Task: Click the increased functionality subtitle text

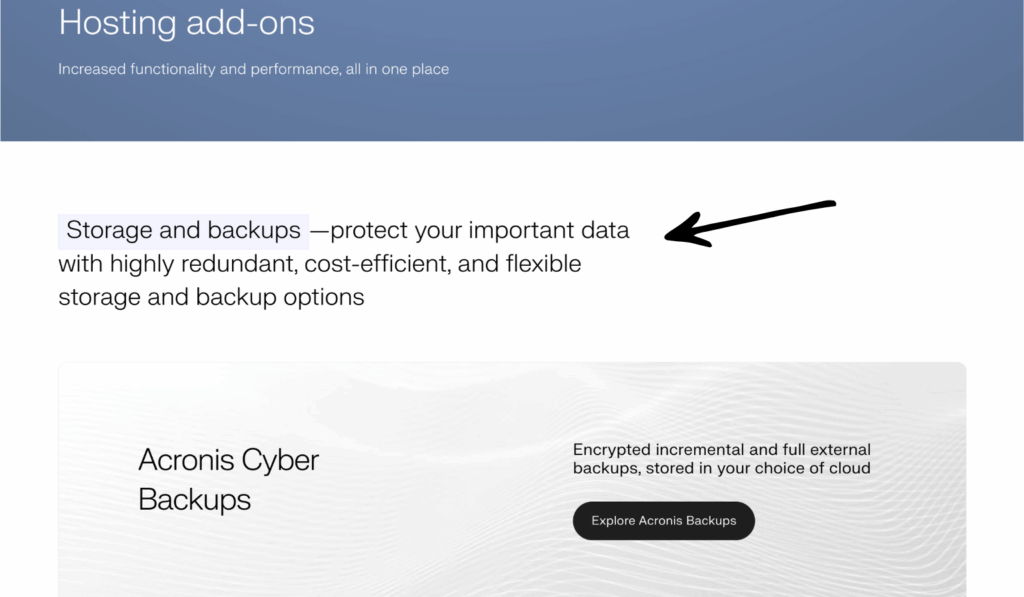Action: 253,69
